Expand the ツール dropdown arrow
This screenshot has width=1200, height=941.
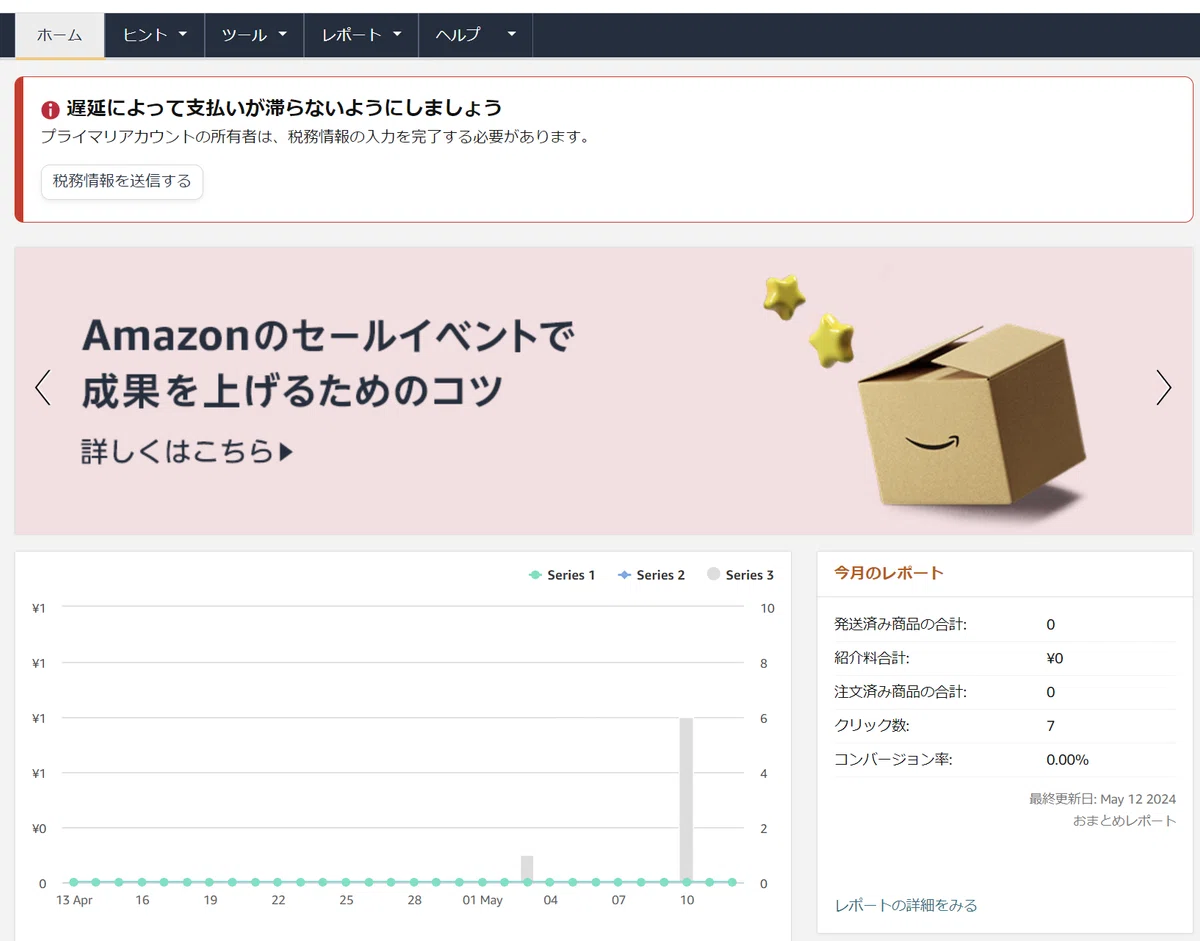tap(282, 34)
